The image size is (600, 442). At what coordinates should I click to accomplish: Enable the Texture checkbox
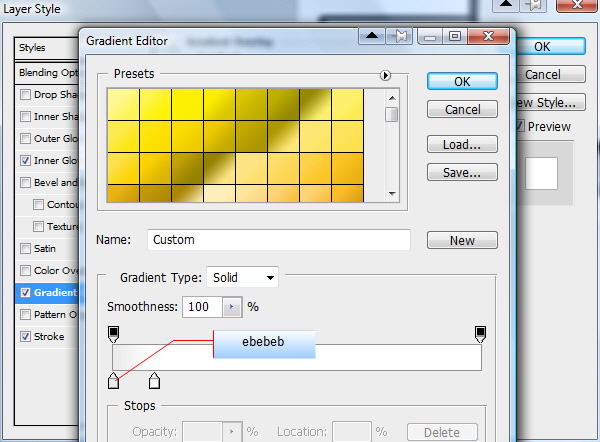[x=38, y=227]
